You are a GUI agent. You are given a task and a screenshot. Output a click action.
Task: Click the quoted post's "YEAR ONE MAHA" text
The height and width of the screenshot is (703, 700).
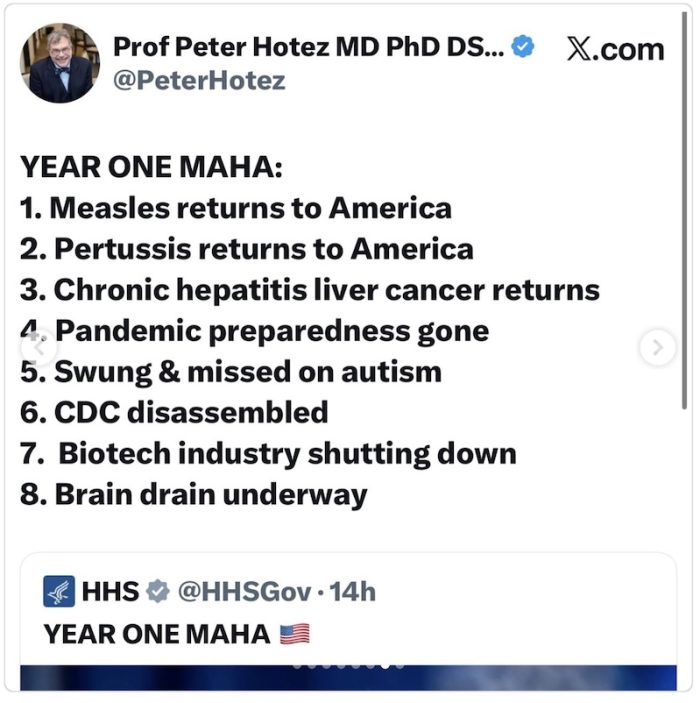click(157, 634)
